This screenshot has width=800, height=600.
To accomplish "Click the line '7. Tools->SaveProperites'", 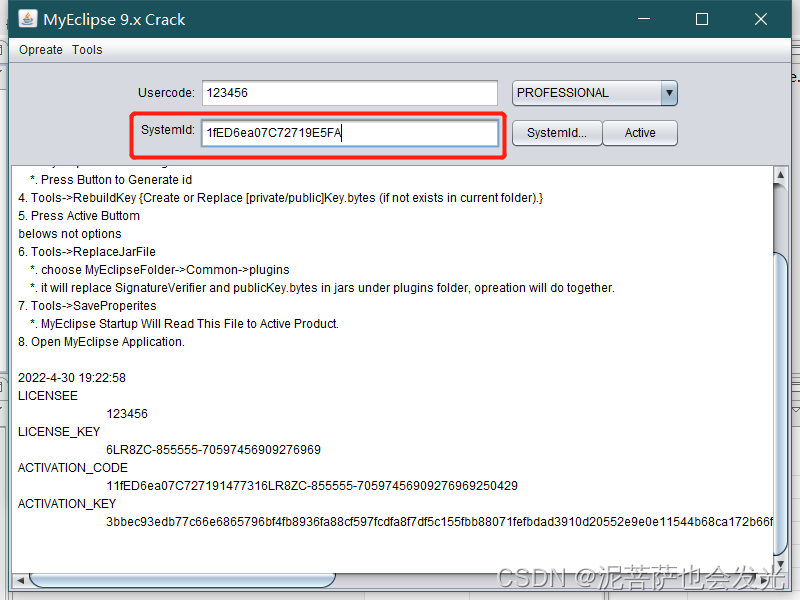I will pos(87,306).
